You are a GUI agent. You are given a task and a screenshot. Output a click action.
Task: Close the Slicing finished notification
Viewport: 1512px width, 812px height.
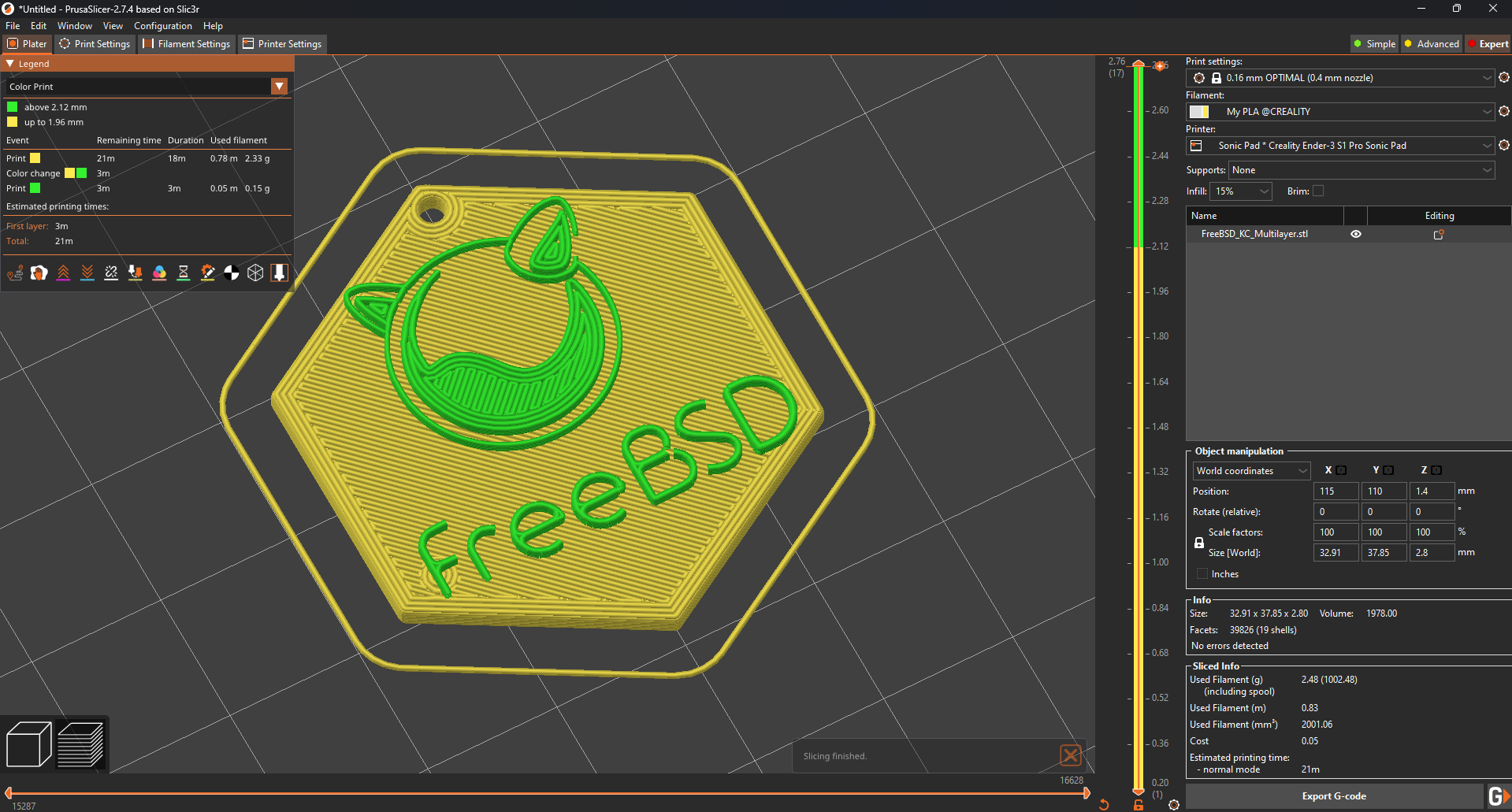(x=1070, y=756)
